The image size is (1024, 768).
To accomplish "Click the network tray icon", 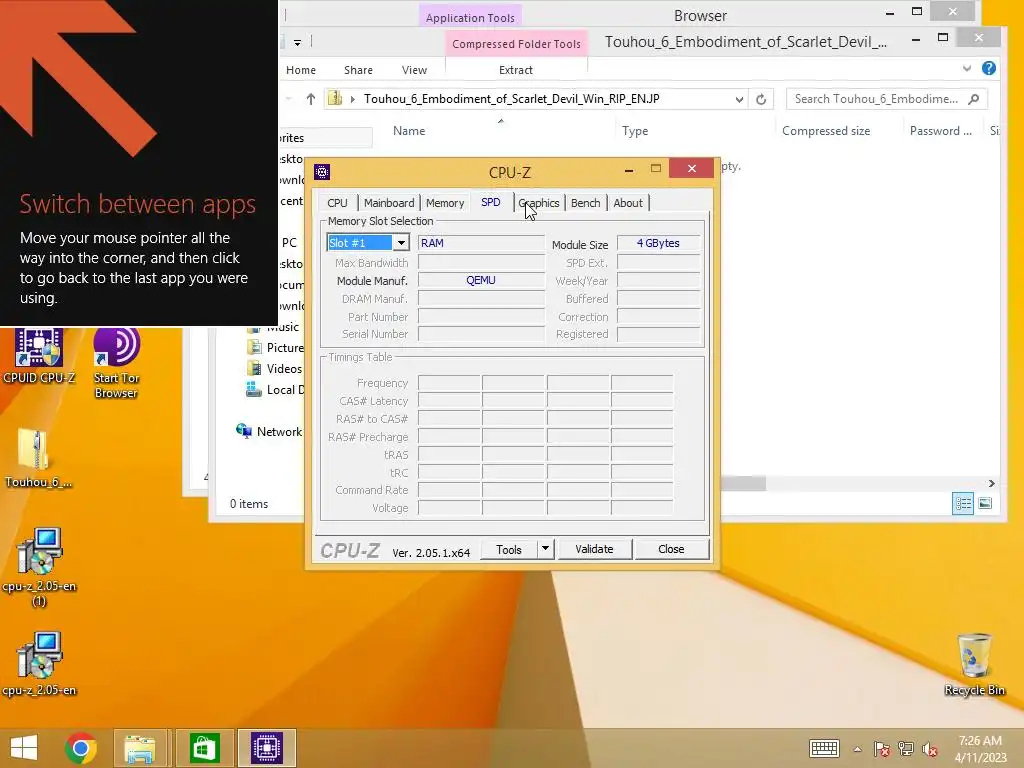I will click(906, 749).
